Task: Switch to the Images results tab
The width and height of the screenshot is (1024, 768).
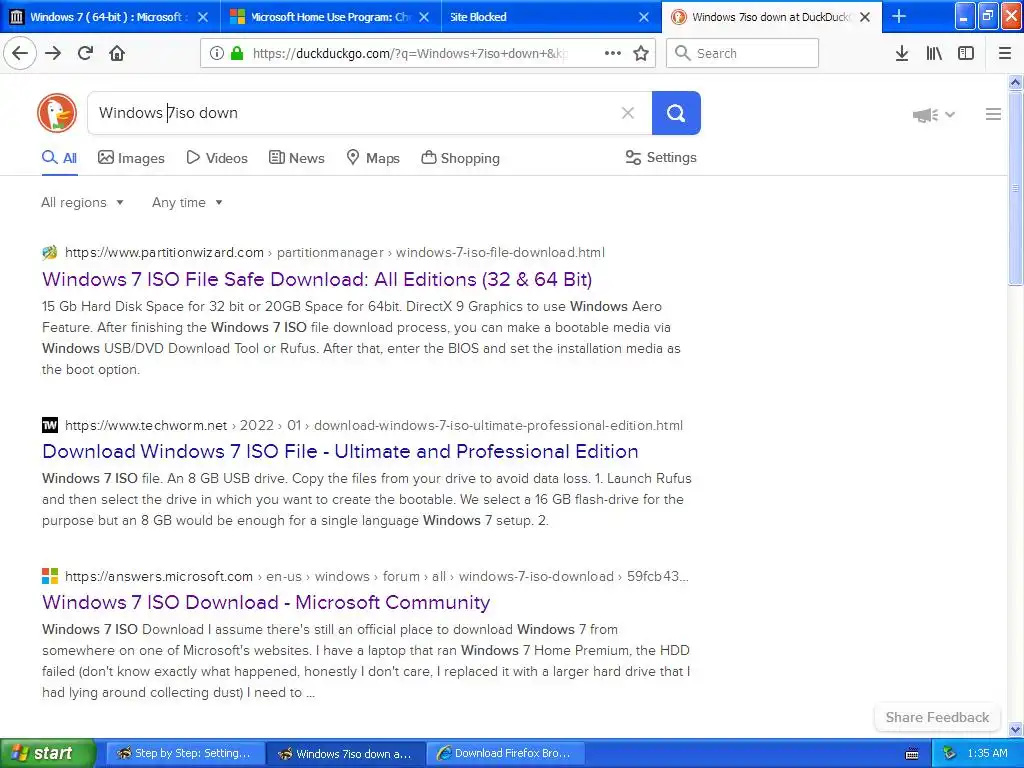Action: coord(131,158)
